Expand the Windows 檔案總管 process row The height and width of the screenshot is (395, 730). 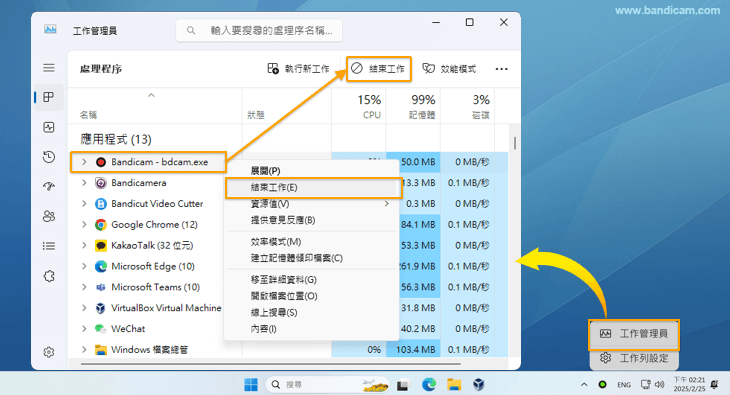coord(84,350)
